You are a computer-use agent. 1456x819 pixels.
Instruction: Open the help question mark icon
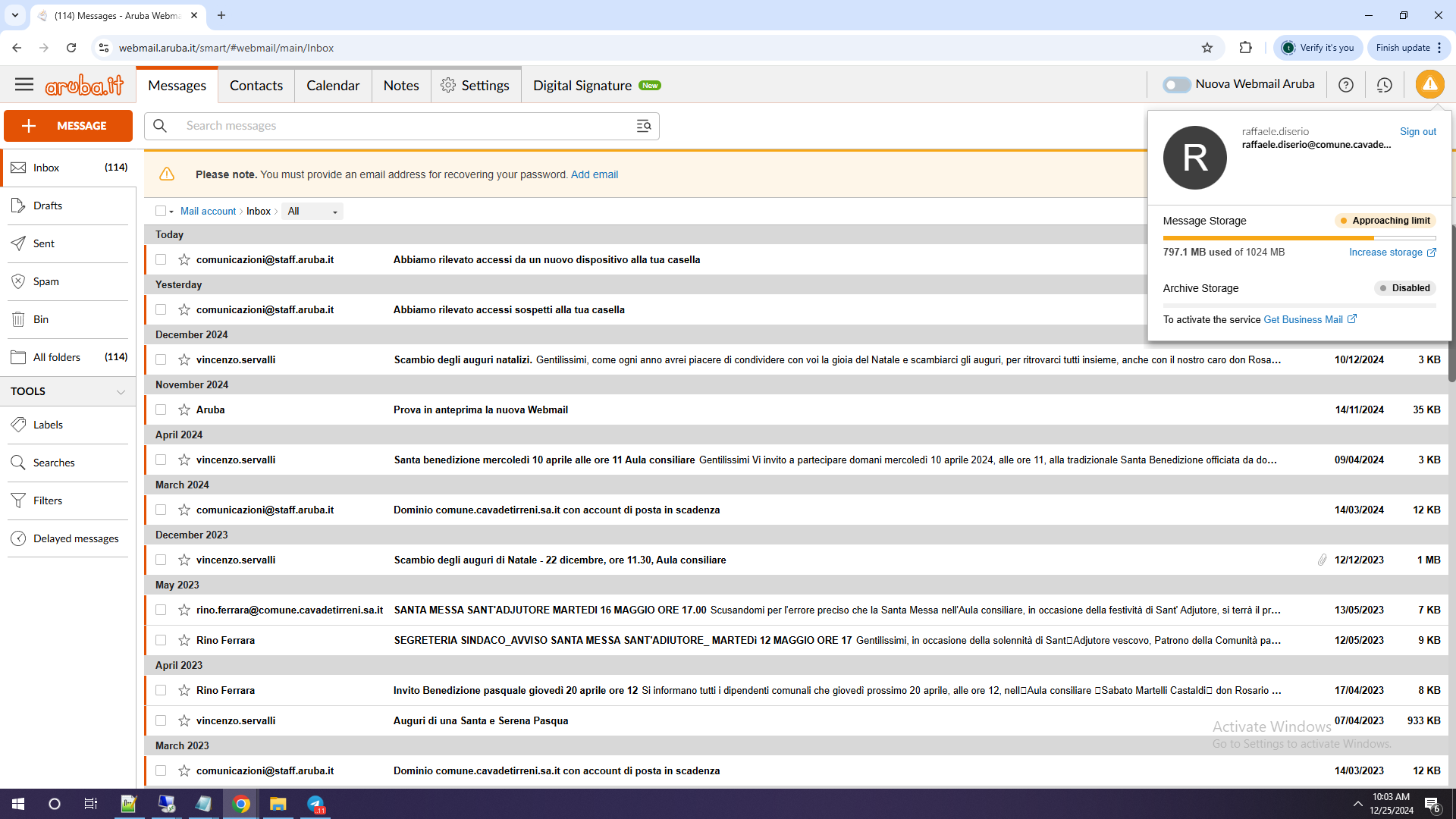click(1346, 85)
